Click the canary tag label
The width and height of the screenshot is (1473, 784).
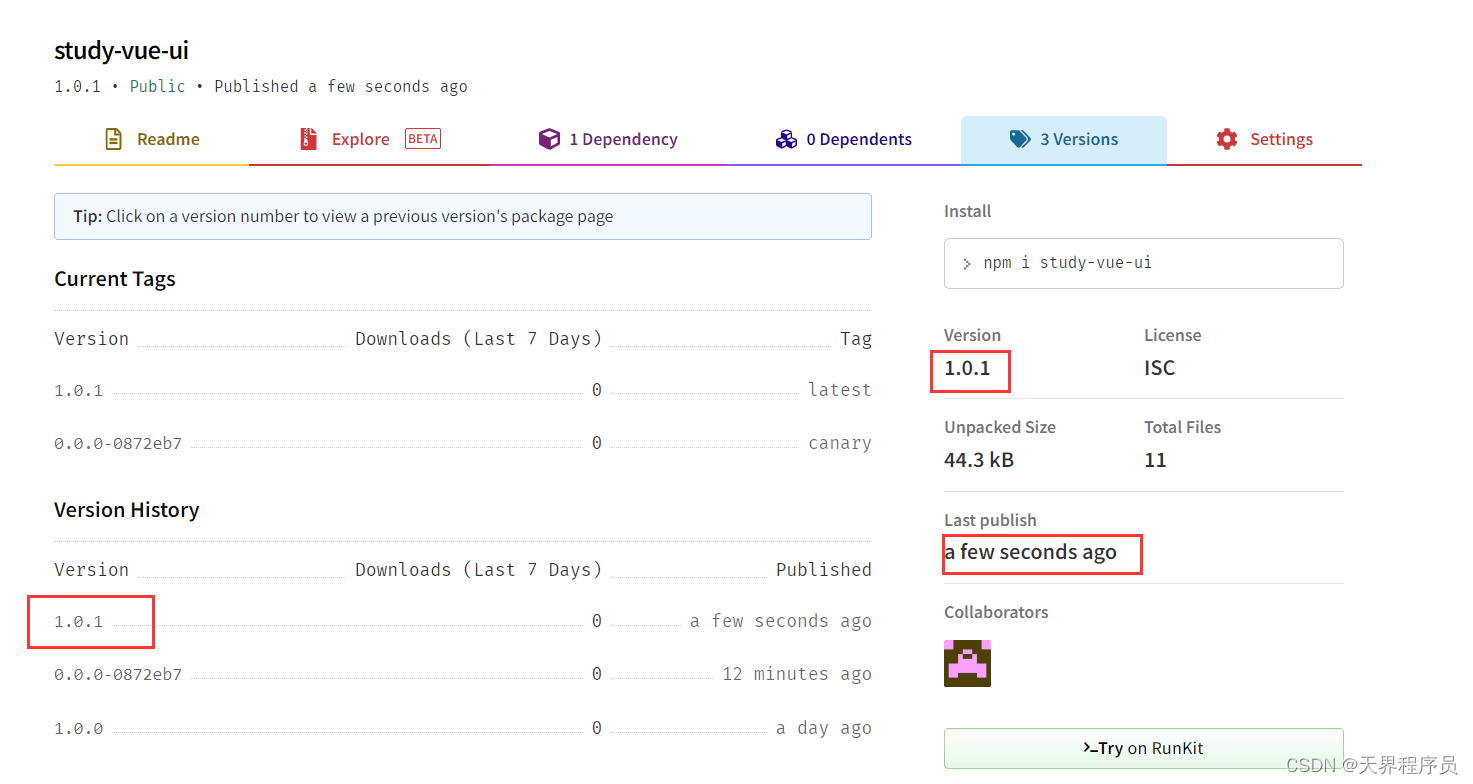(x=840, y=443)
